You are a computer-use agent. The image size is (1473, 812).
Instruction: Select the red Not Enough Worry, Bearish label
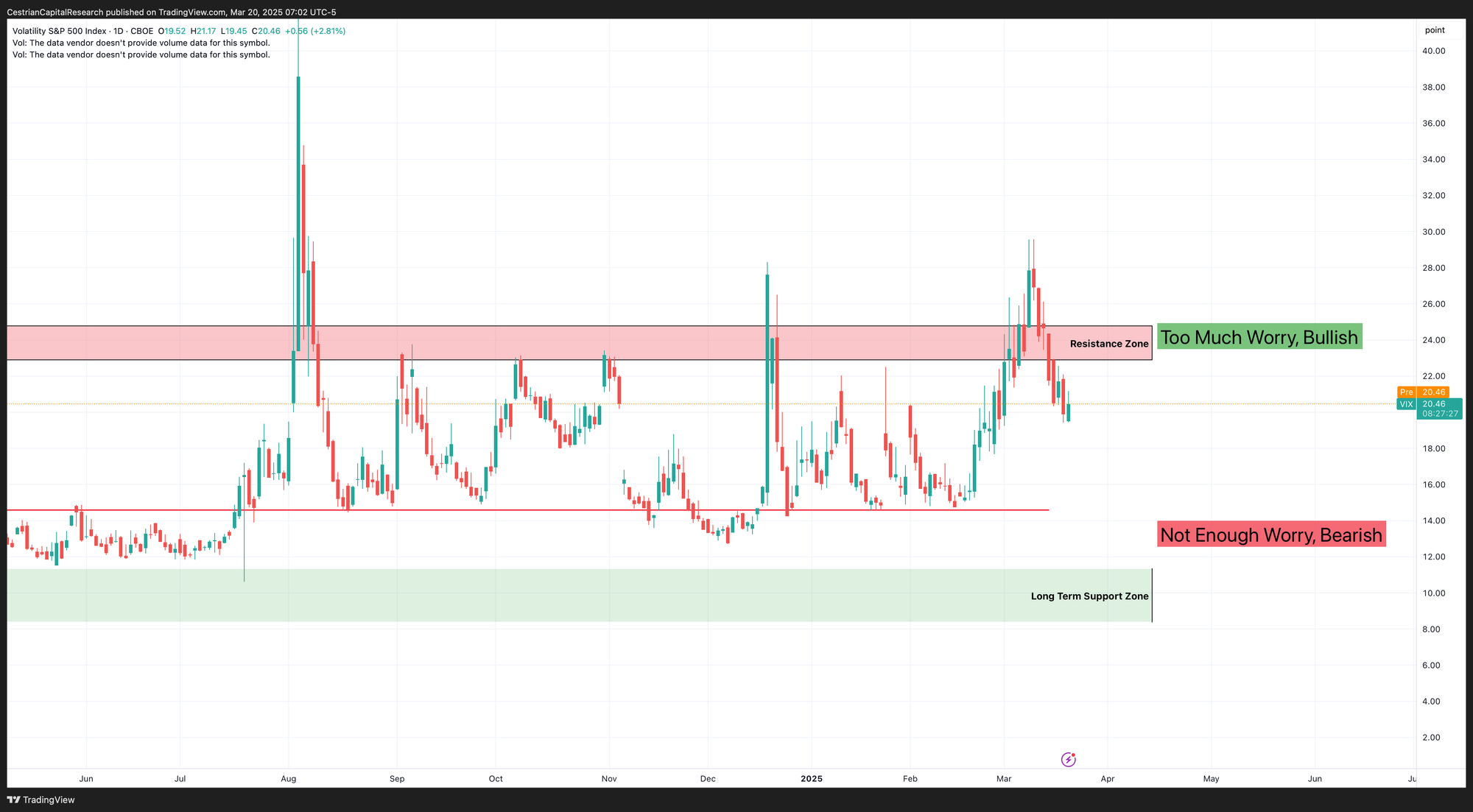[1271, 534]
